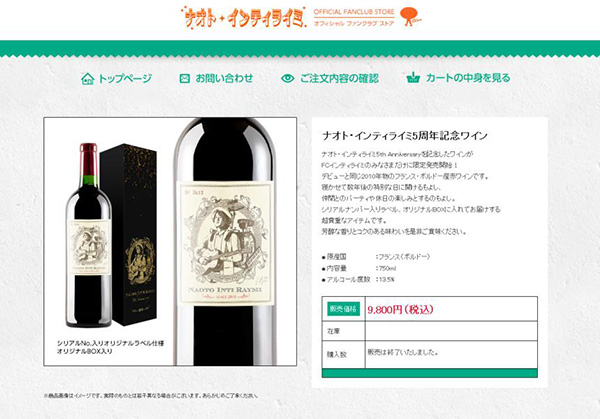Click the オフィシャル ファンクラブ ストア subtitle

[354, 23]
